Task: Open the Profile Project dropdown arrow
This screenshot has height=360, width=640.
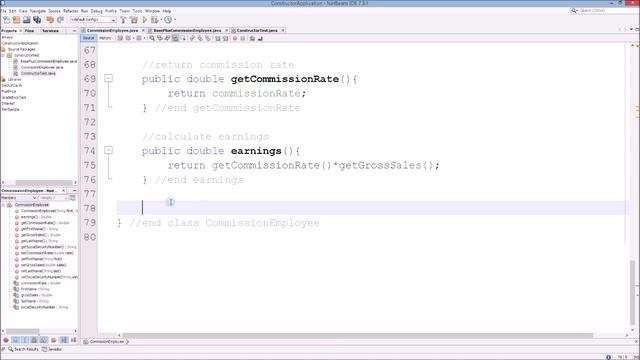Action: (x=175, y=20)
